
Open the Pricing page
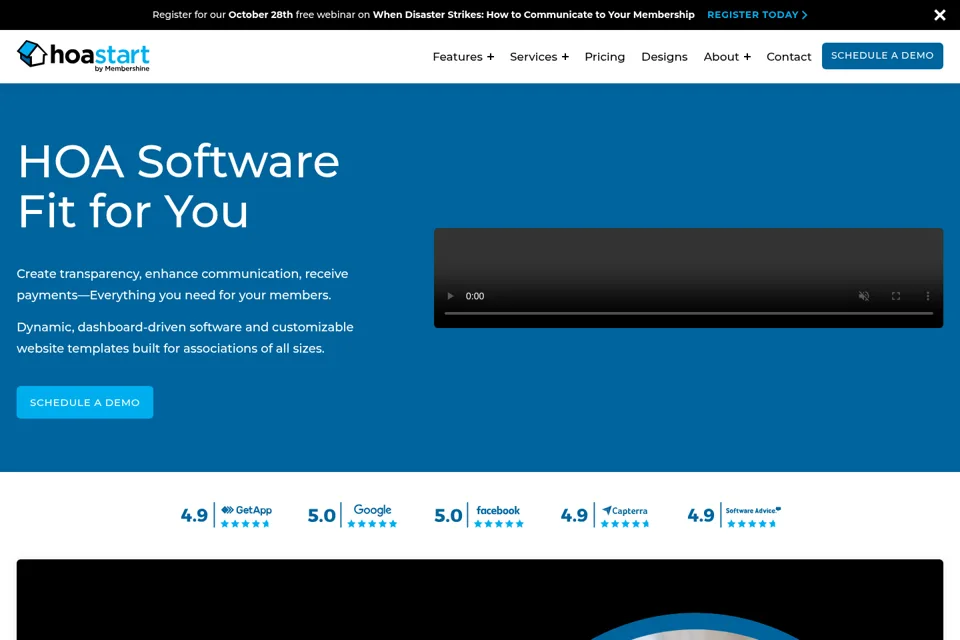point(604,56)
